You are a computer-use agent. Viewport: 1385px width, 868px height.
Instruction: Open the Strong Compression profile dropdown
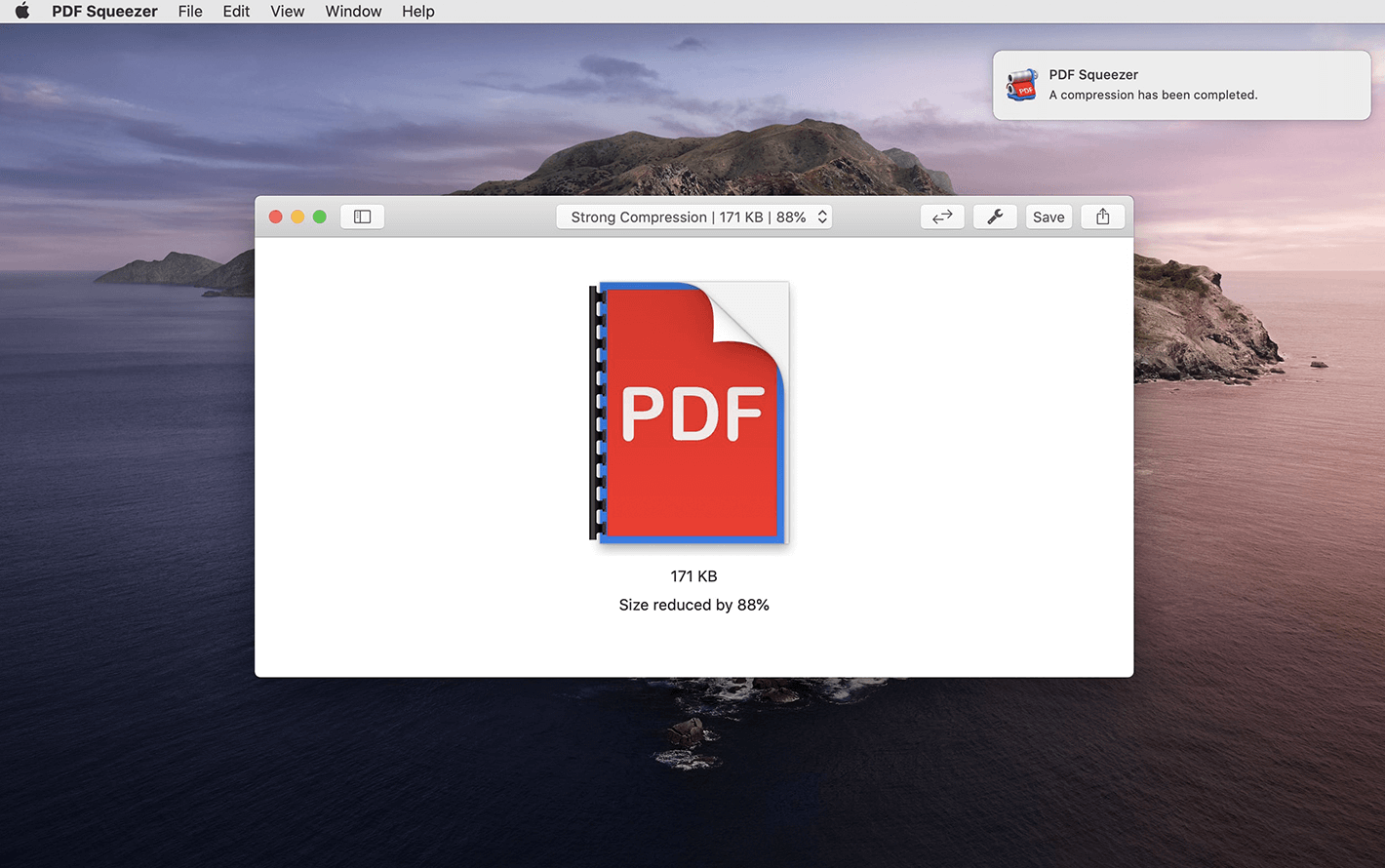pyautogui.click(x=693, y=217)
